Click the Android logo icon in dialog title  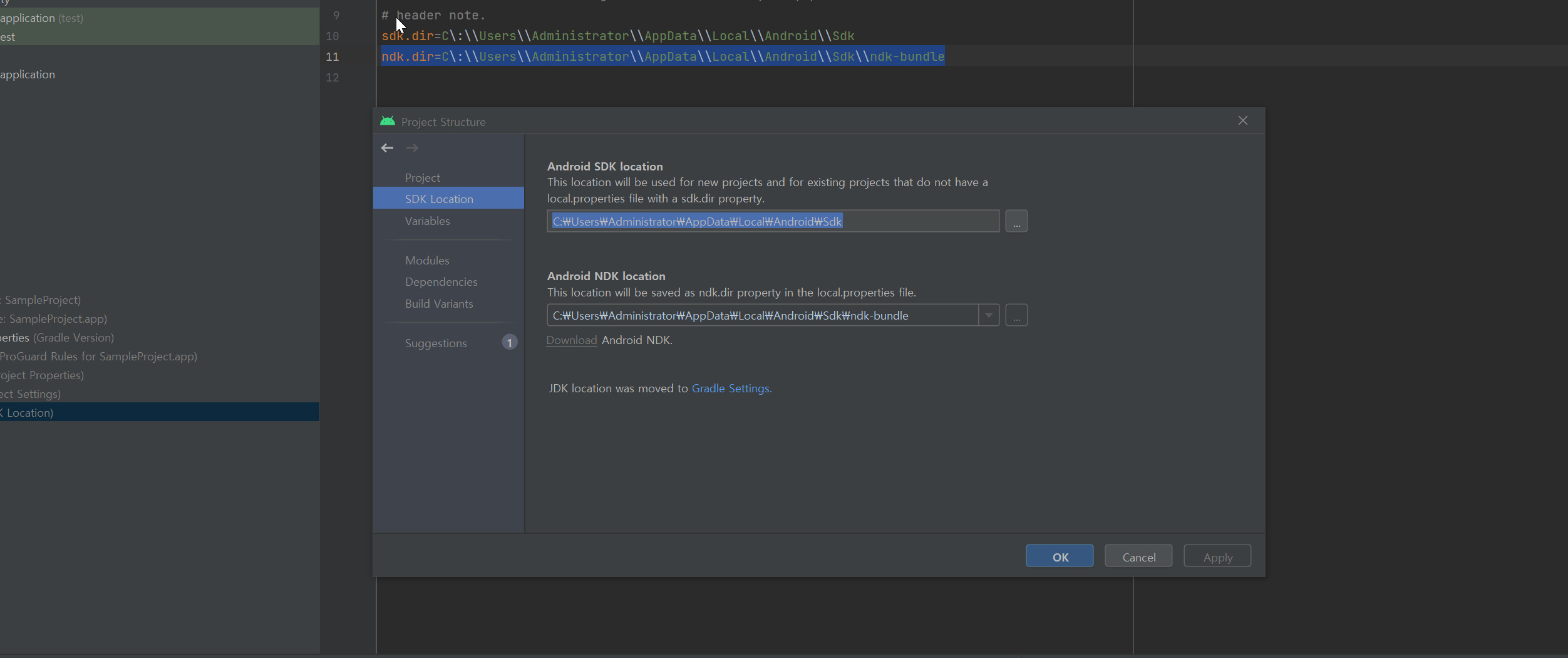coord(388,121)
